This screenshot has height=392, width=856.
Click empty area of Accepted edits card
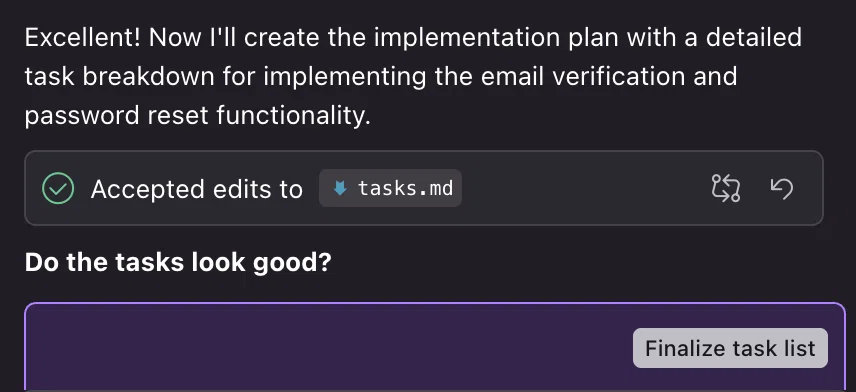click(584, 188)
